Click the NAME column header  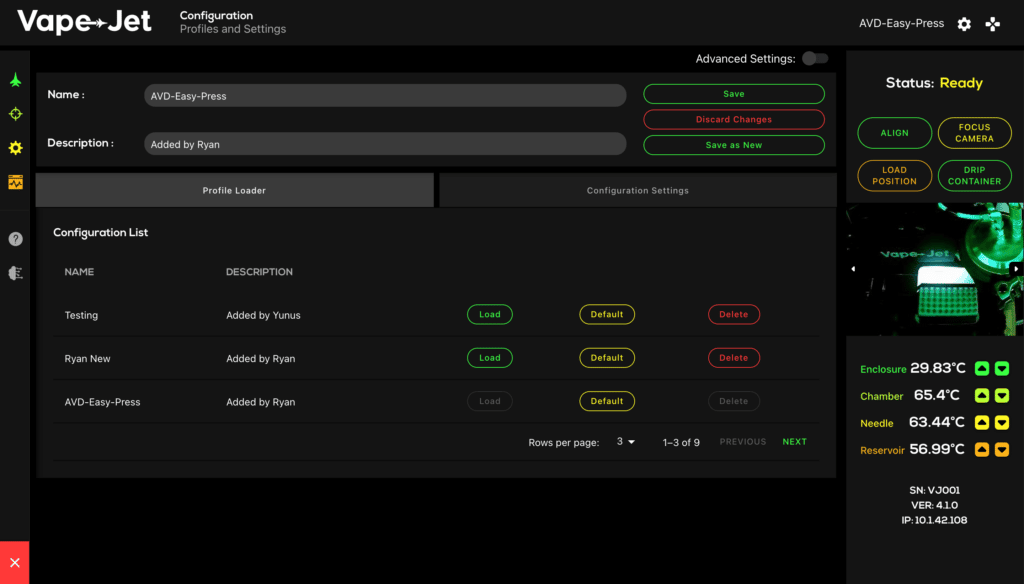pyautogui.click(x=79, y=272)
